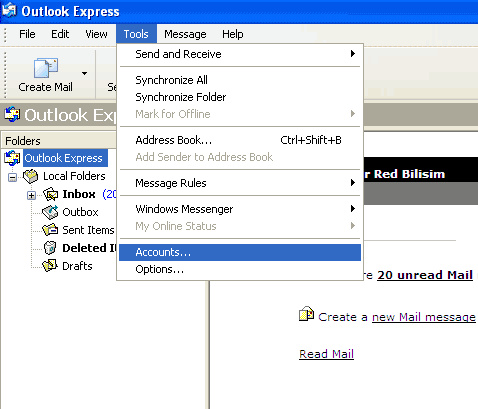This screenshot has width=478, height=409.
Task: Click the Local Folders icon
Action: tap(31, 176)
